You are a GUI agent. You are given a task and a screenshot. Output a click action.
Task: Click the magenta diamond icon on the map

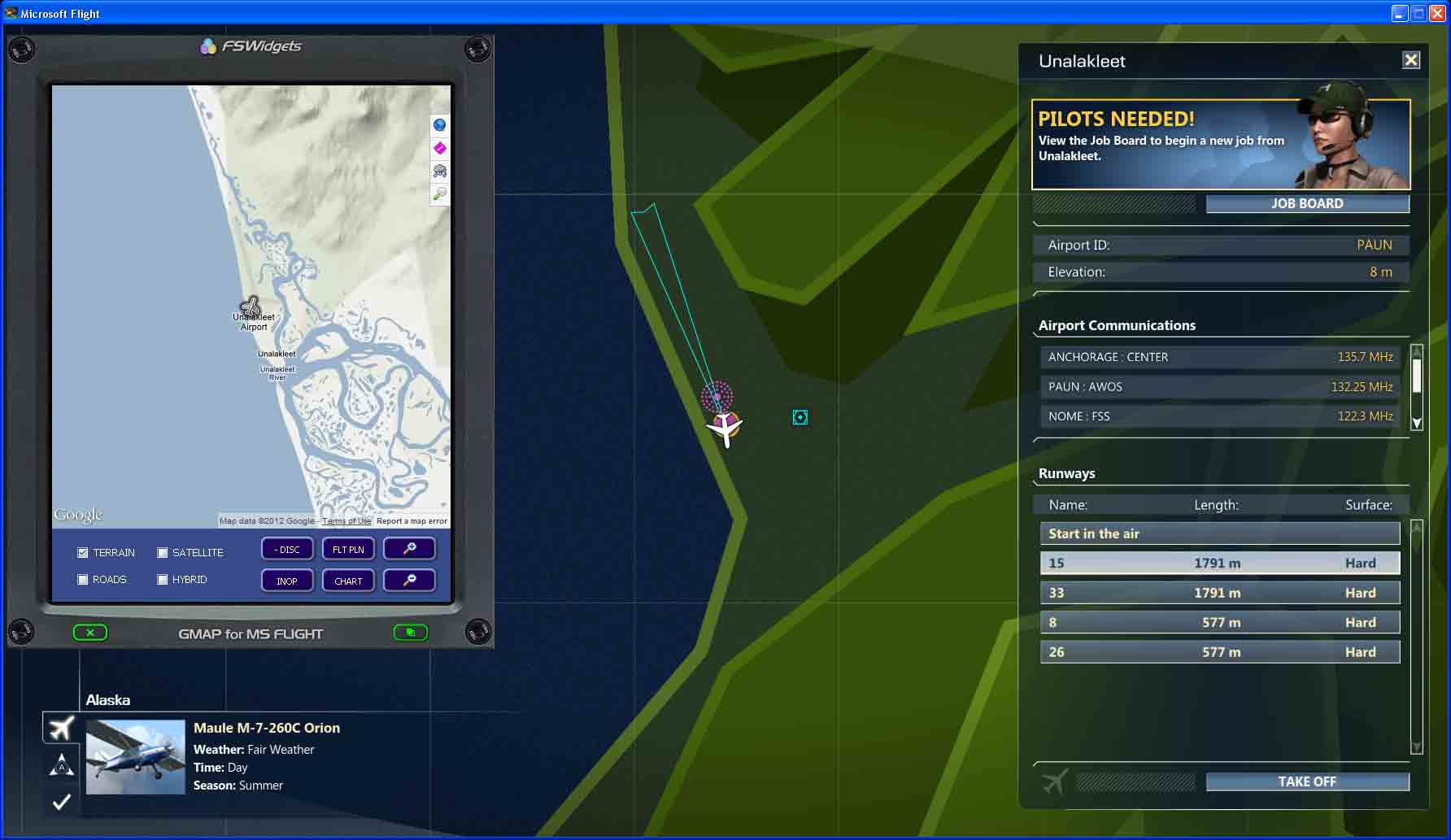(x=439, y=148)
